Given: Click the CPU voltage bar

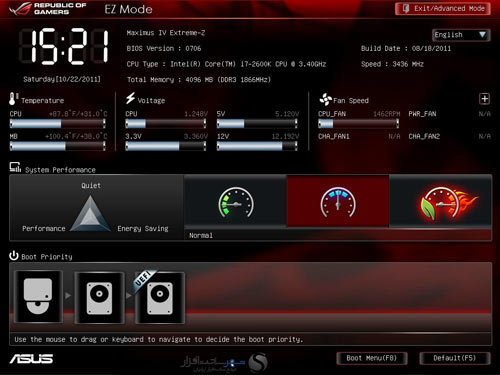Looking at the screenshot, I should tap(166, 124).
